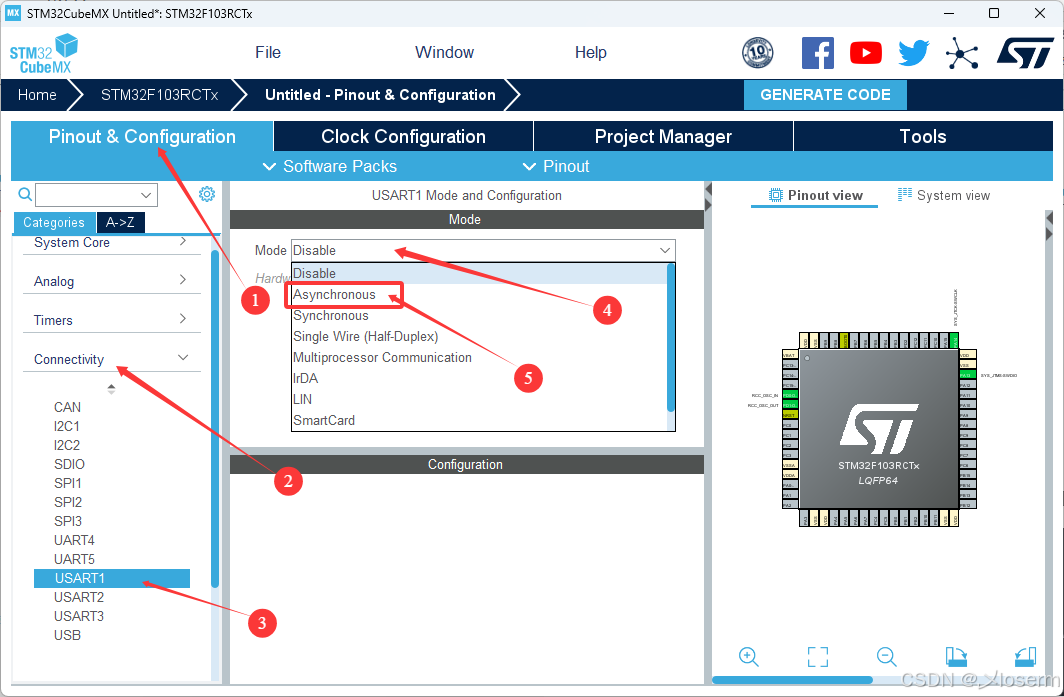The height and width of the screenshot is (697, 1064).
Task: Select SPI3 peripheral
Action: (68, 521)
